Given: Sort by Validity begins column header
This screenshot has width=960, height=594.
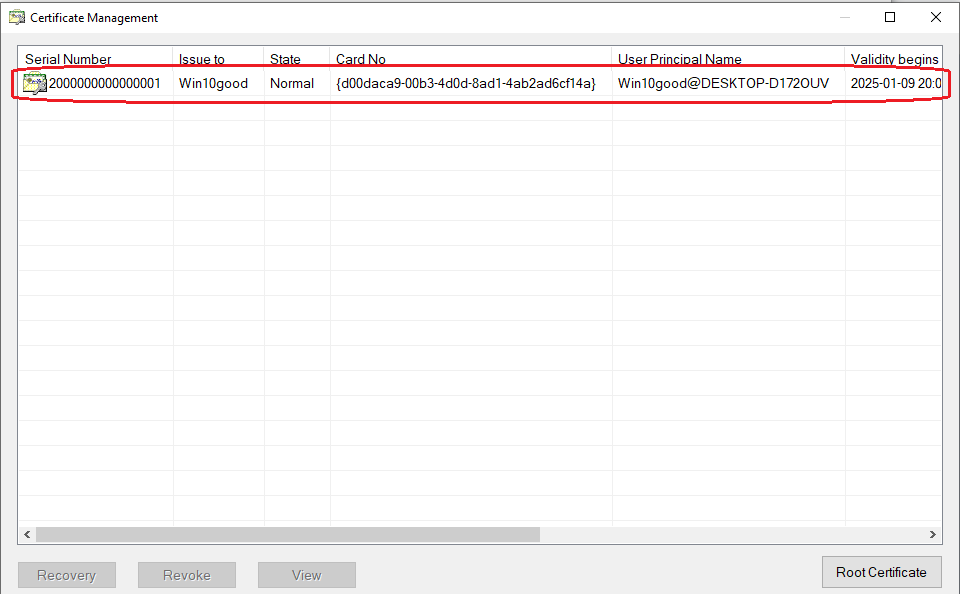Looking at the screenshot, I should (893, 59).
